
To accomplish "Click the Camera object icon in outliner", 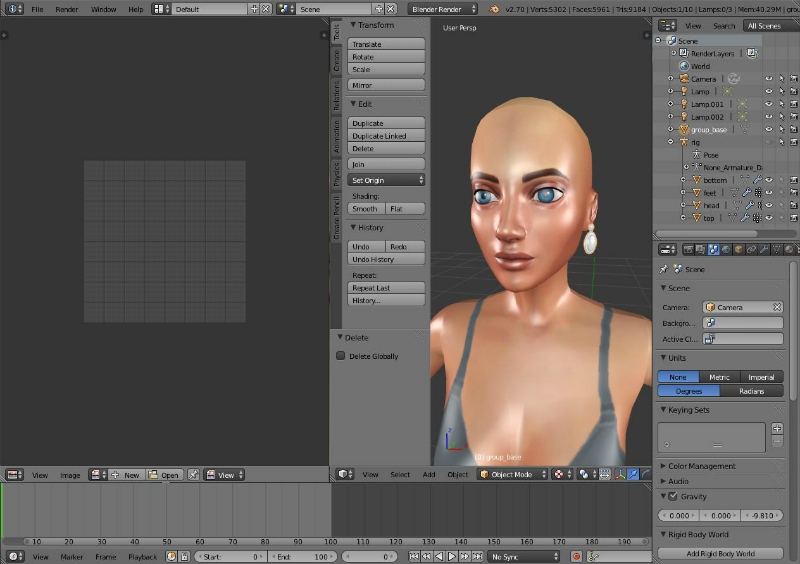I will (684, 78).
